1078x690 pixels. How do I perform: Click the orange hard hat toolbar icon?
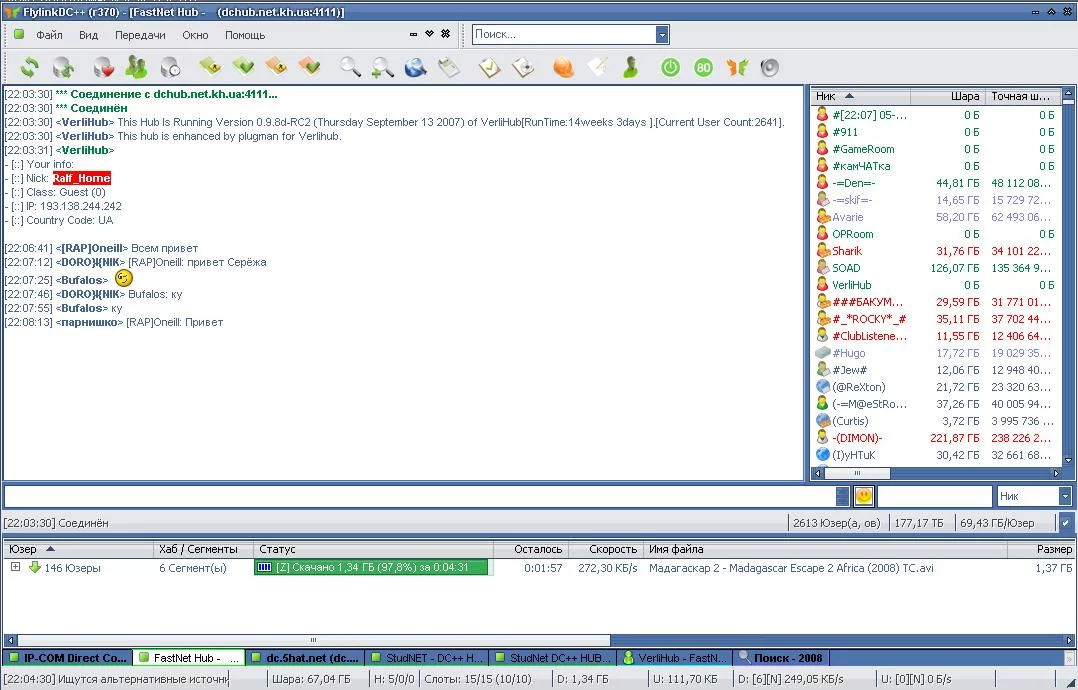click(564, 67)
